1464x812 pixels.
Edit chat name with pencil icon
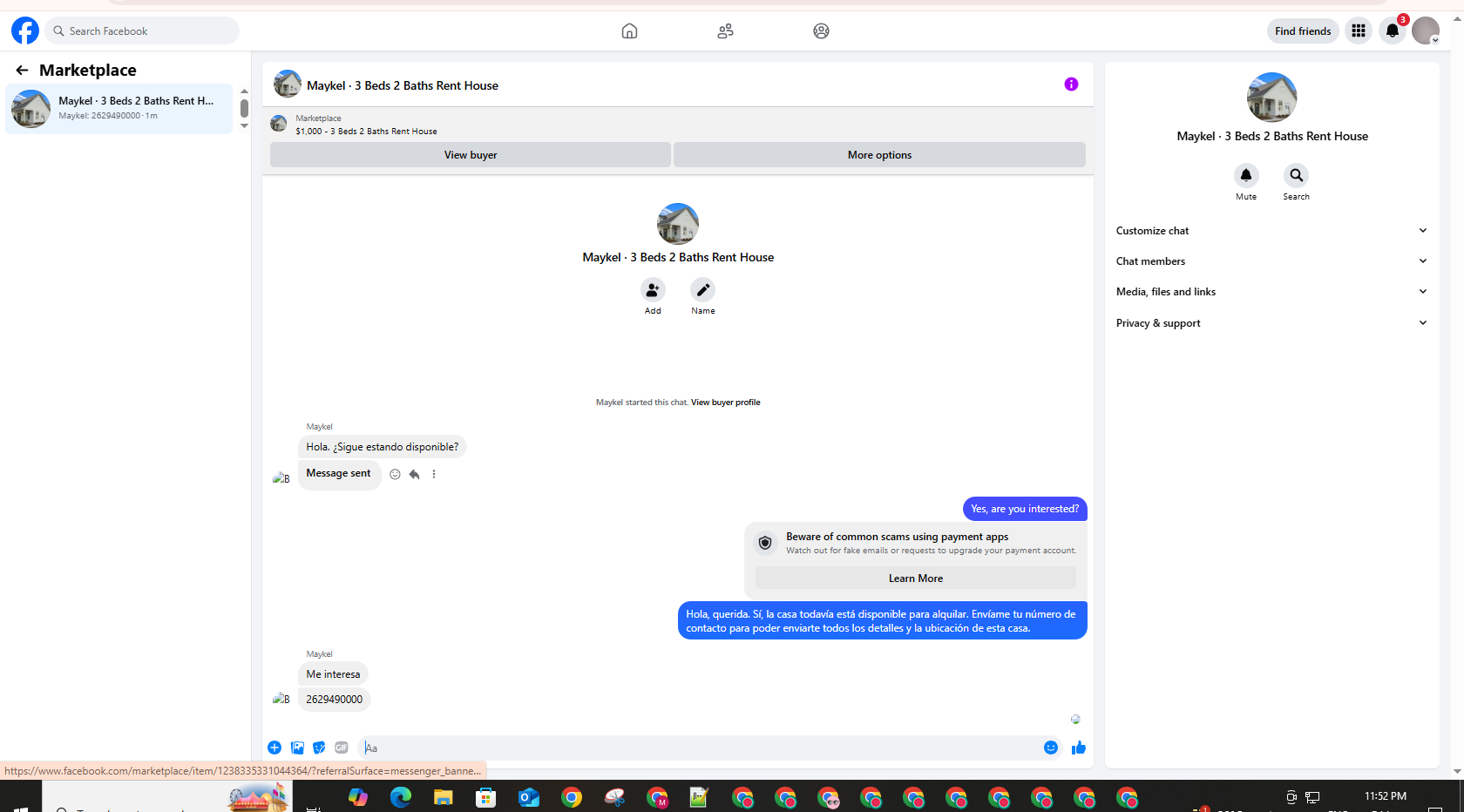pyautogui.click(x=703, y=289)
